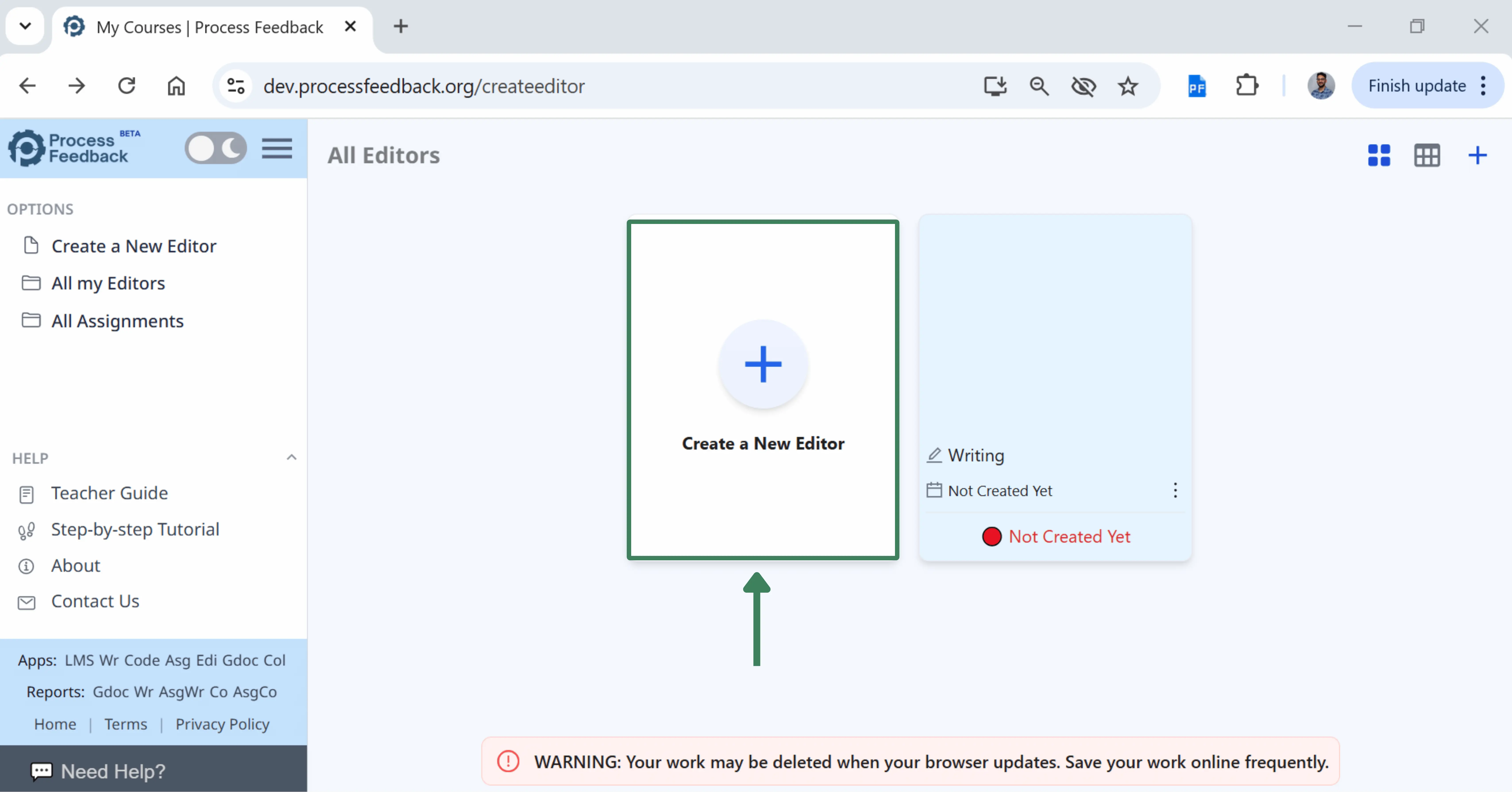1512x792 pixels.
Task: Collapse the HELP section
Action: 291,457
